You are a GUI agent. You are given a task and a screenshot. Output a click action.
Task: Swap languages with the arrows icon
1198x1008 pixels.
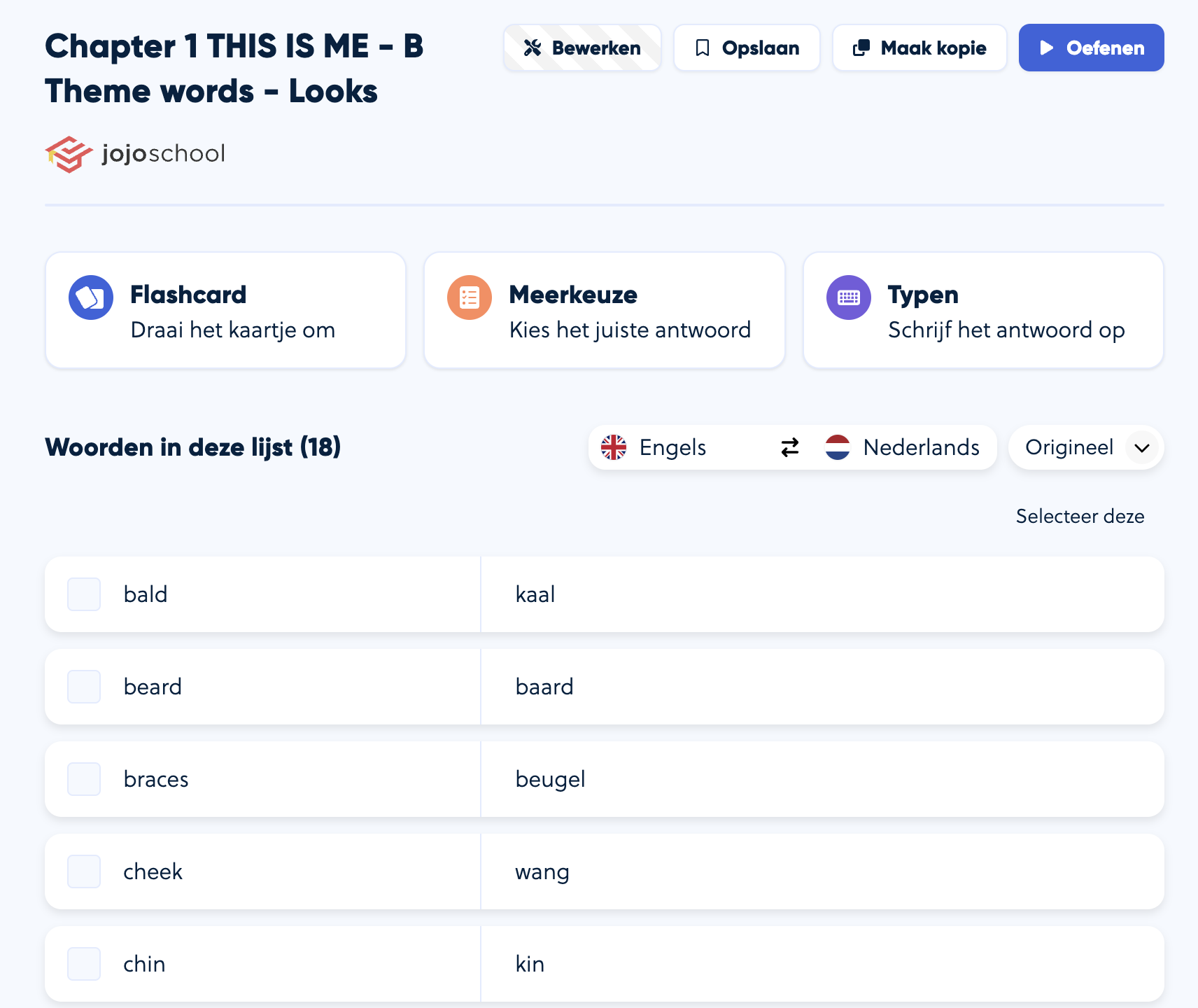(x=790, y=447)
